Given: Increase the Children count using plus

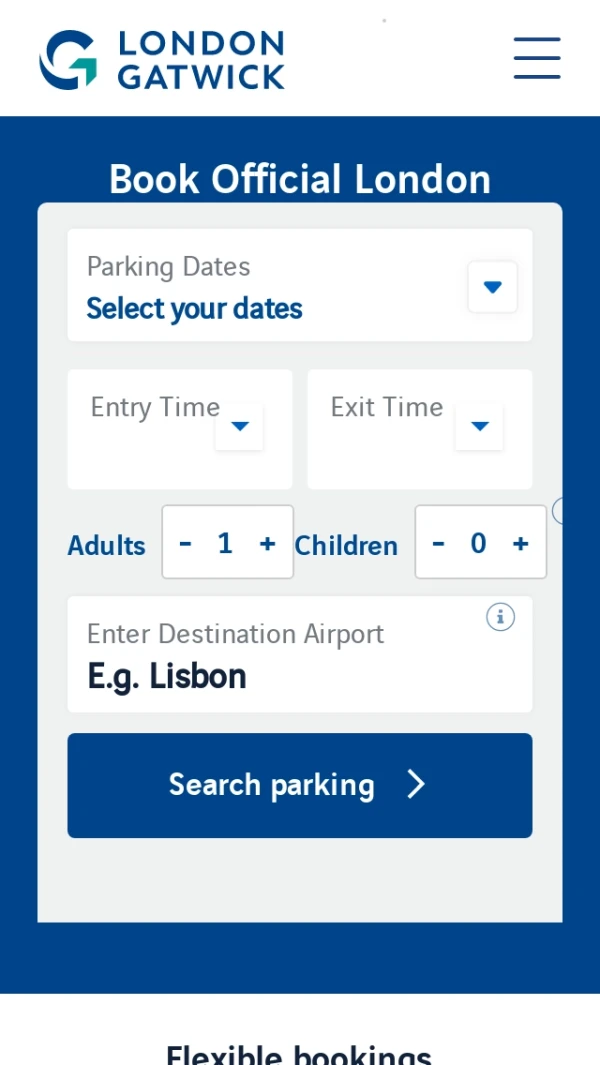Looking at the screenshot, I should pyautogui.click(x=520, y=543).
